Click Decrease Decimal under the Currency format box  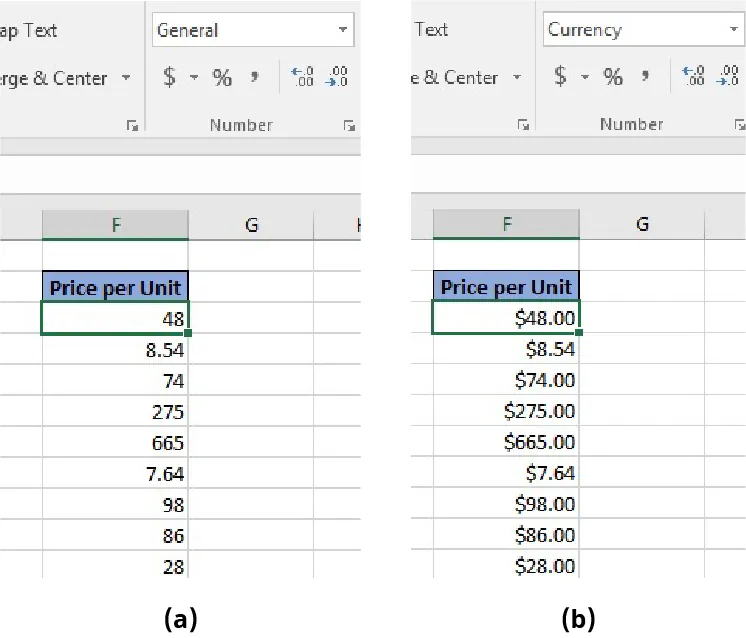point(728,77)
